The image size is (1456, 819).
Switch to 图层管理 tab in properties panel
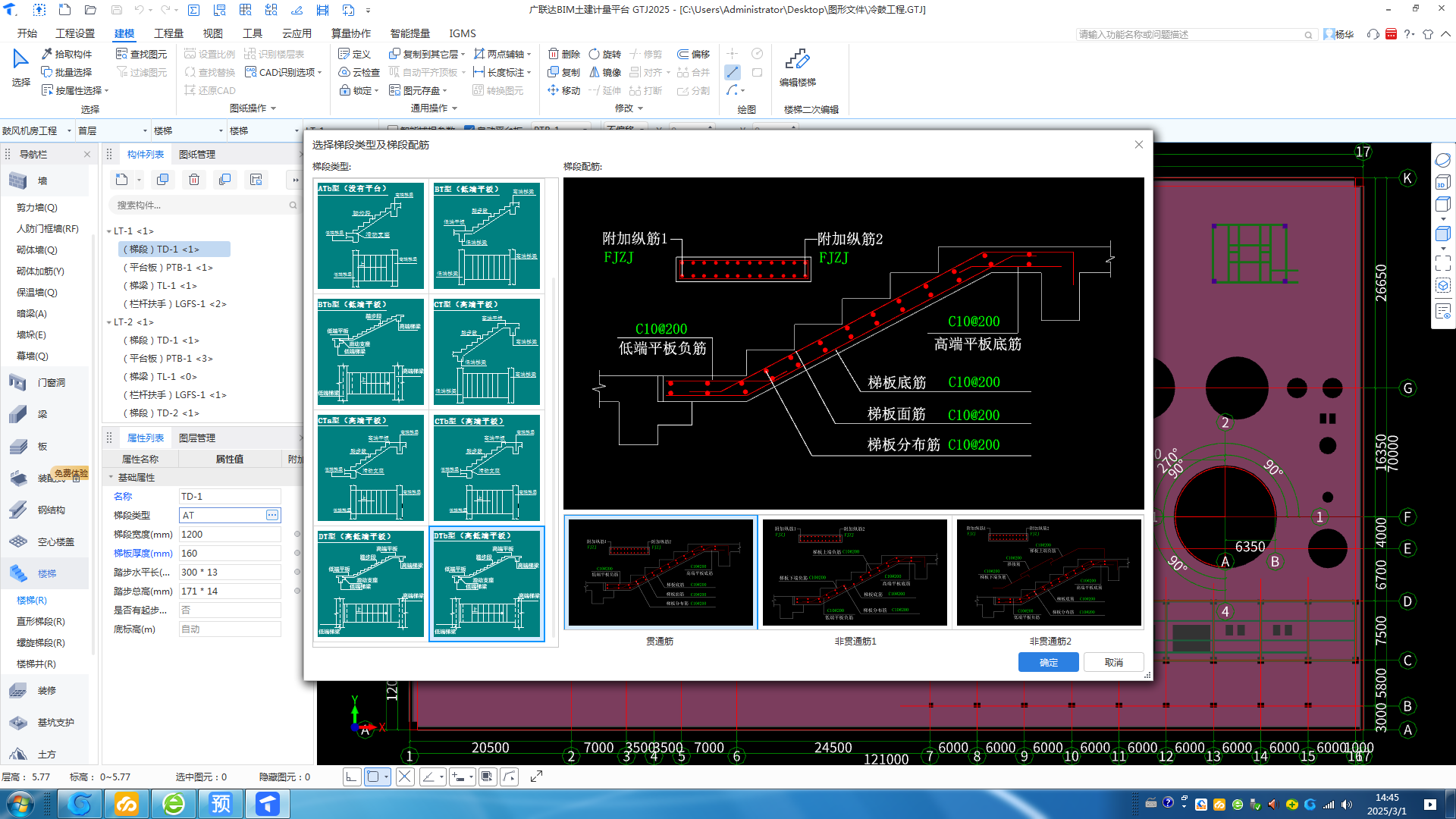[197, 438]
